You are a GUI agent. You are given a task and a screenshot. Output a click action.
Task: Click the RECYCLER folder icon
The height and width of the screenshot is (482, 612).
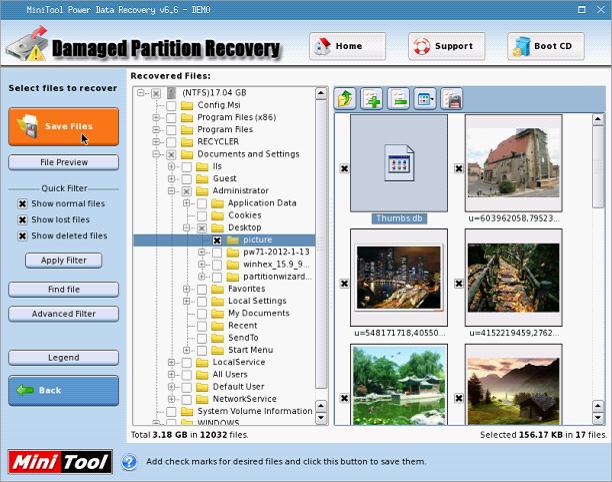click(187, 142)
